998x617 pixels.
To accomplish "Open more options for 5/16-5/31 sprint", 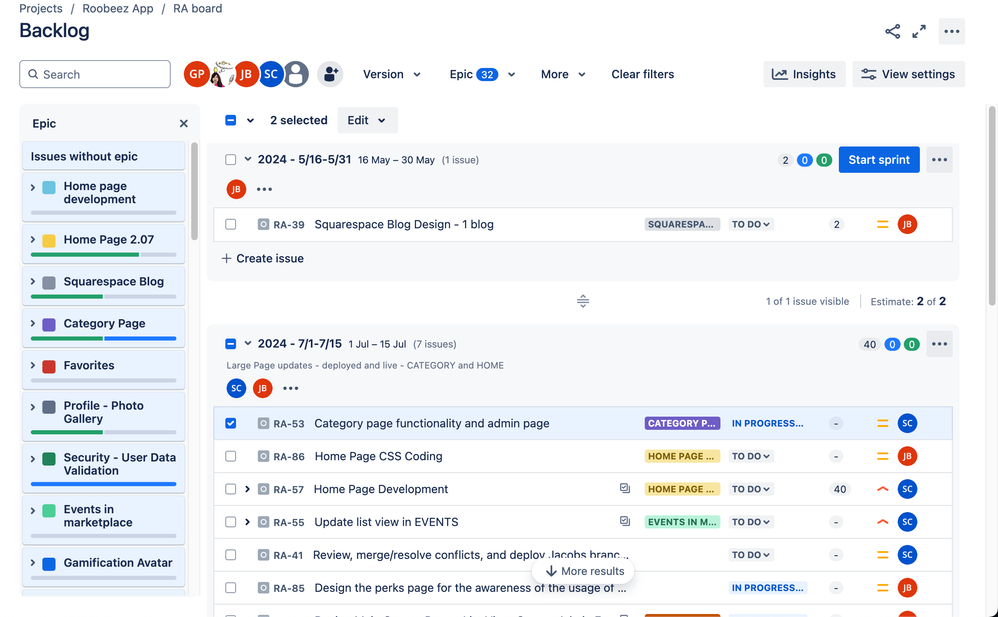I will click(x=939, y=160).
